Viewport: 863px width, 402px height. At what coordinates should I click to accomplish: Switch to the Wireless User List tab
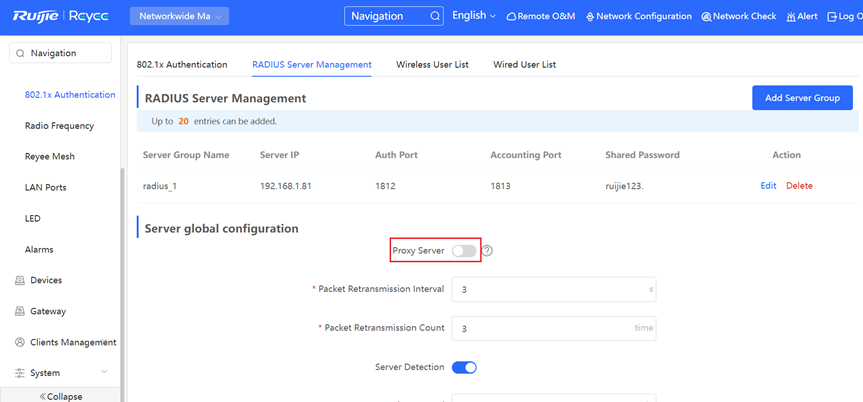click(x=432, y=64)
